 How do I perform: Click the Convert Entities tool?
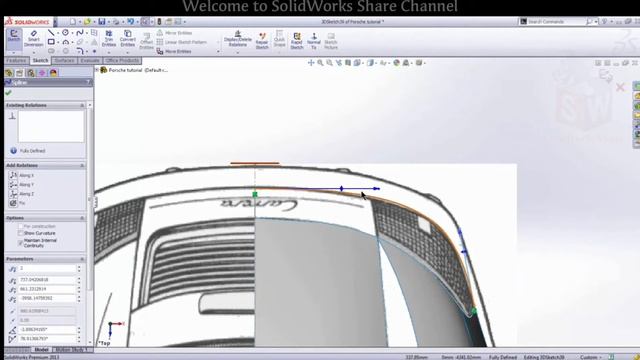click(x=128, y=38)
